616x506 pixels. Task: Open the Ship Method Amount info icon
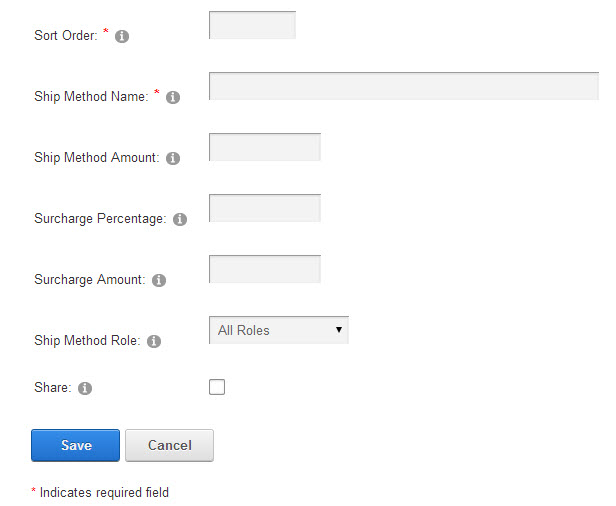point(173,158)
